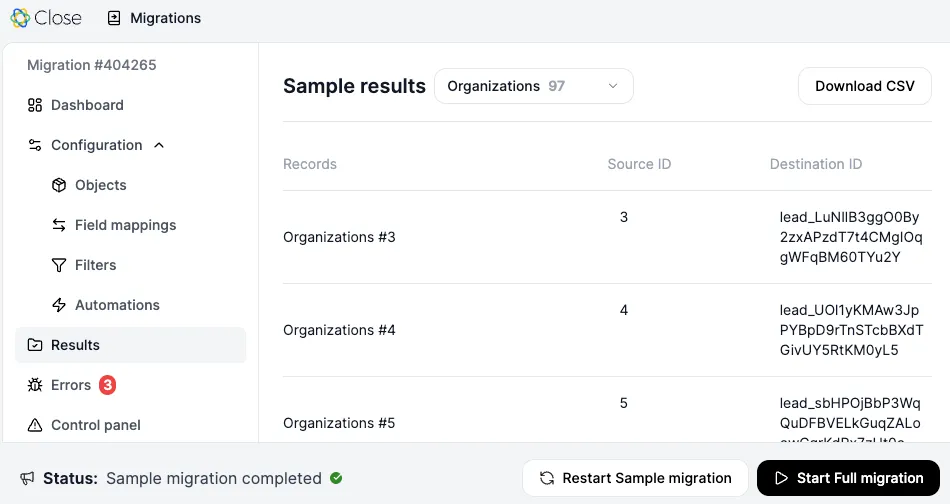Click Start Full migration button
The width and height of the screenshot is (950, 504).
point(848,479)
